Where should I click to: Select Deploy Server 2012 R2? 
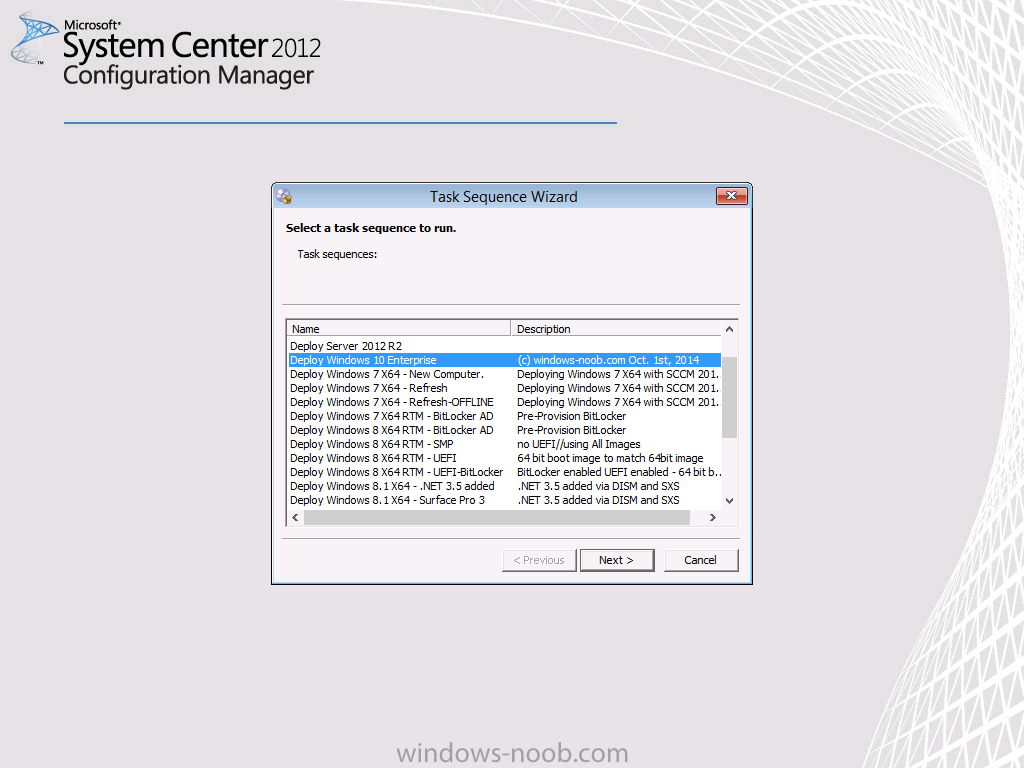(x=505, y=346)
